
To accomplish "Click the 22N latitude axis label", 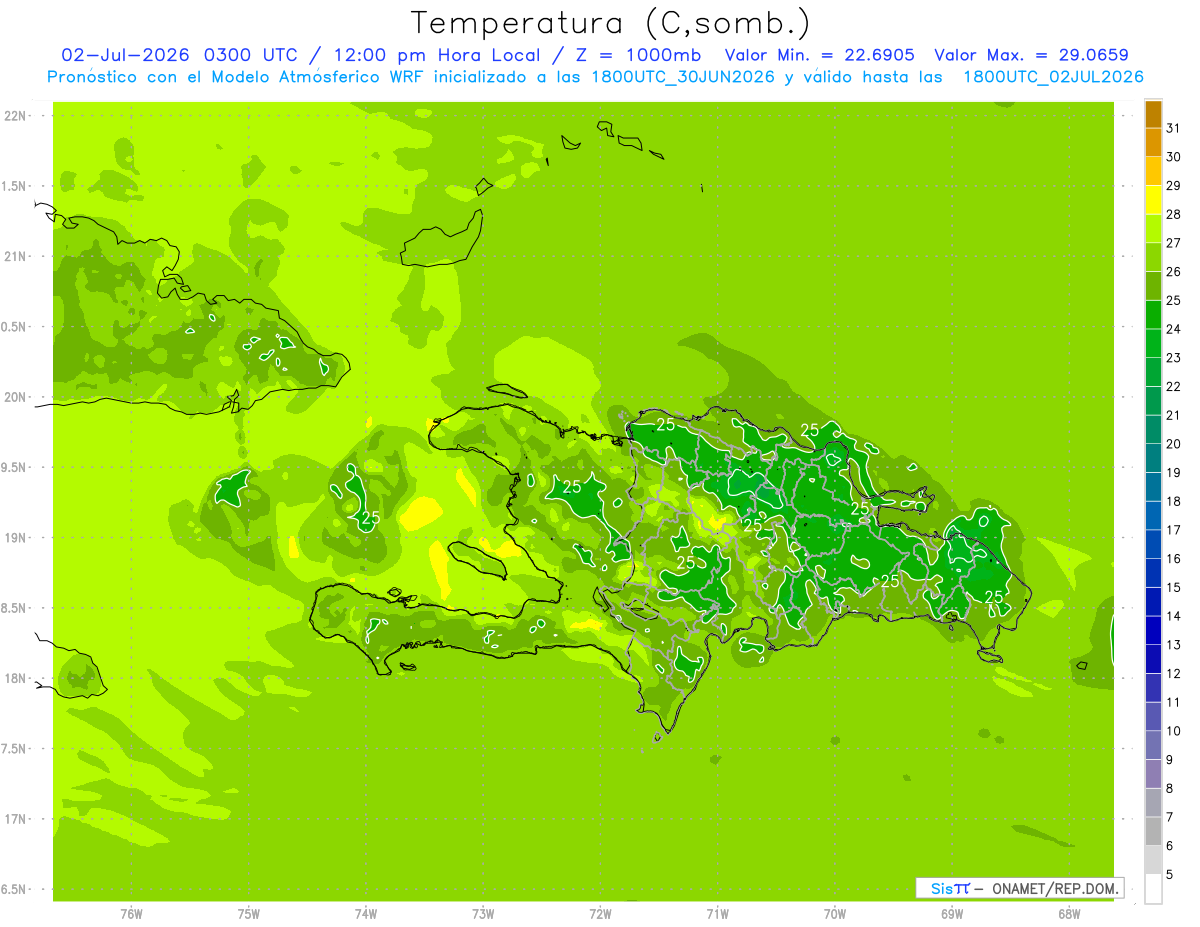I will [x=17, y=116].
